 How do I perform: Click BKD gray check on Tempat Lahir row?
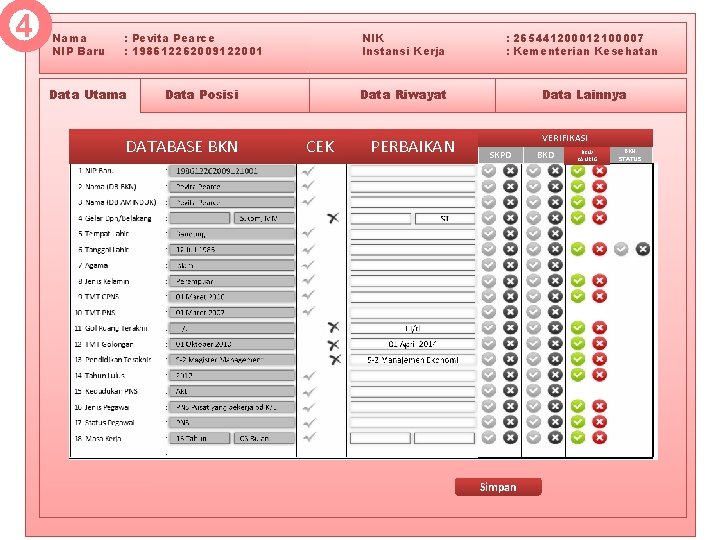point(533,233)
